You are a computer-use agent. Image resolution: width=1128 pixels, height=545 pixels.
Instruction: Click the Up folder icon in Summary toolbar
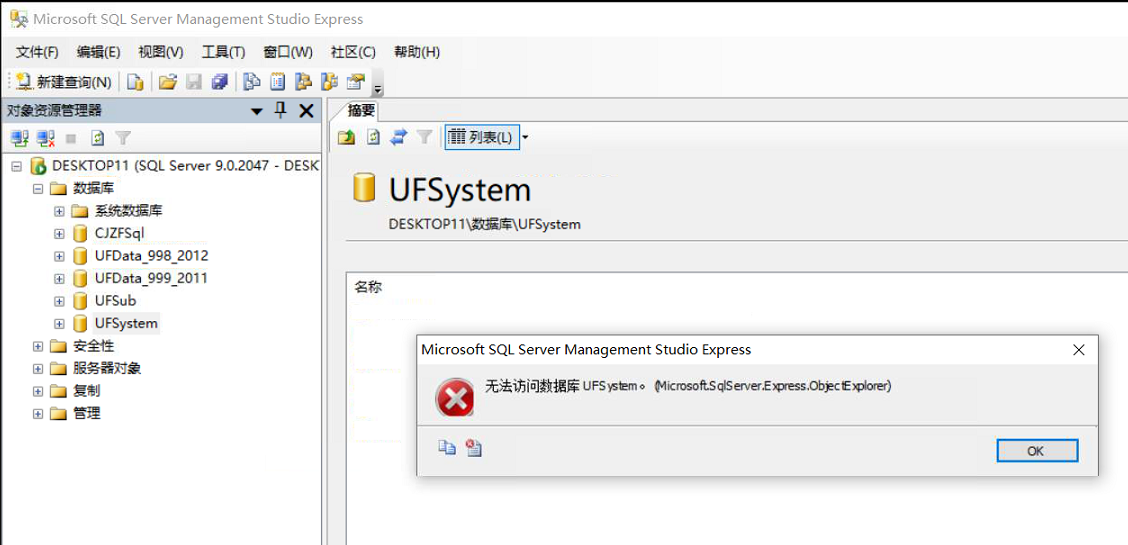click(347, 137)
